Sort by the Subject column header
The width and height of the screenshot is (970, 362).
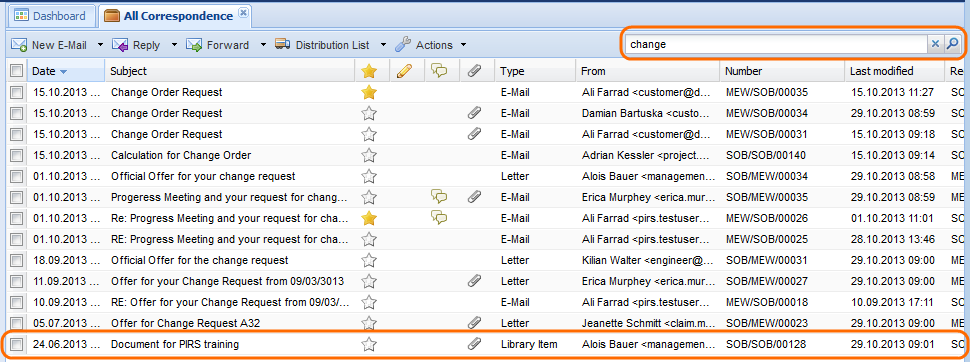[230, 71]
